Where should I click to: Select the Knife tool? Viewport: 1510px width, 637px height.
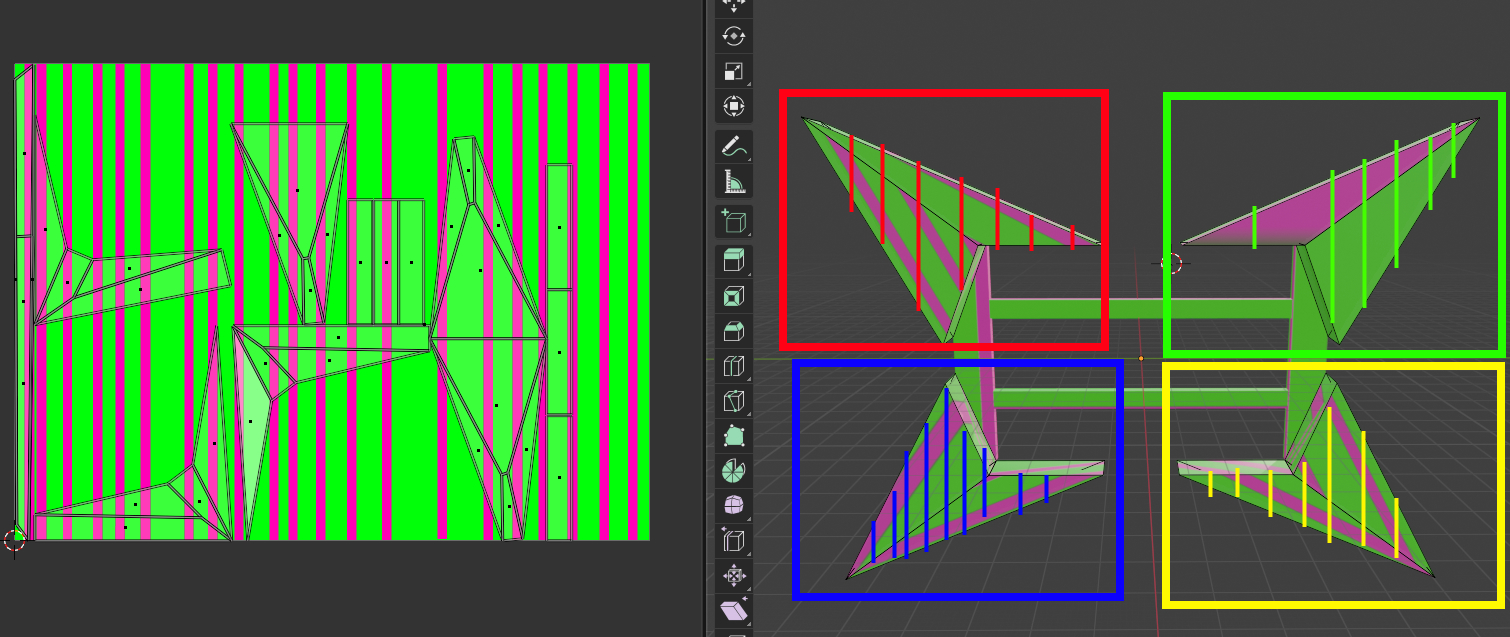(x=733, y=402)
